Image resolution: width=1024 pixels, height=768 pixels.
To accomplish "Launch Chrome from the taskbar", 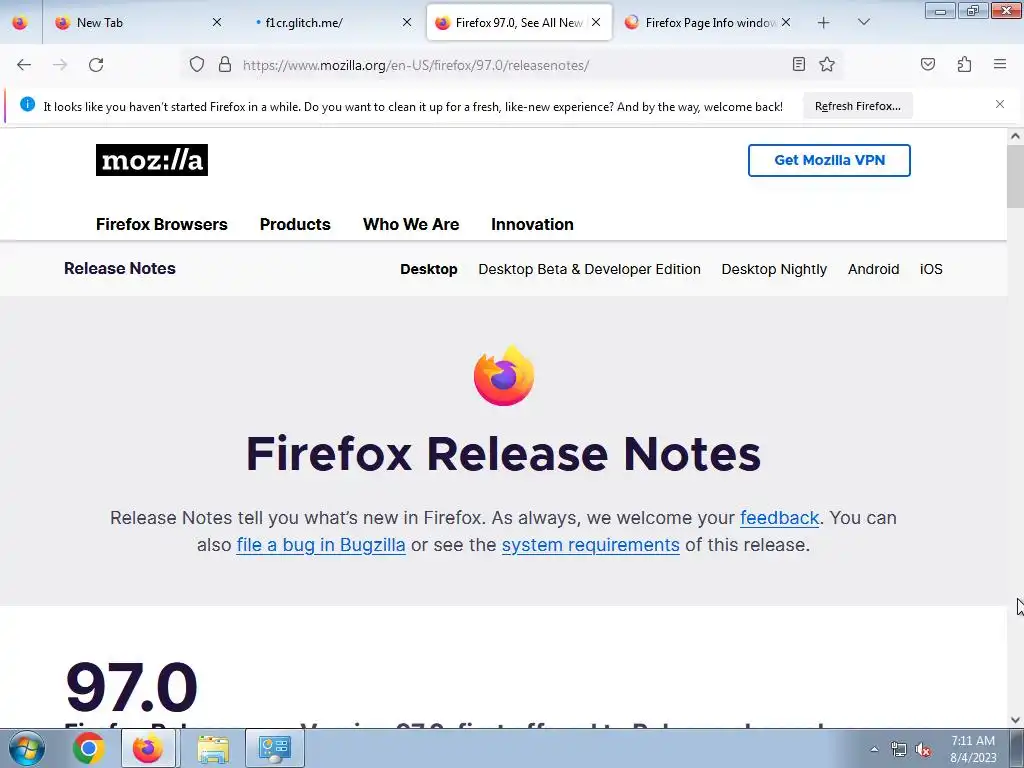I will tap(89, 748).
